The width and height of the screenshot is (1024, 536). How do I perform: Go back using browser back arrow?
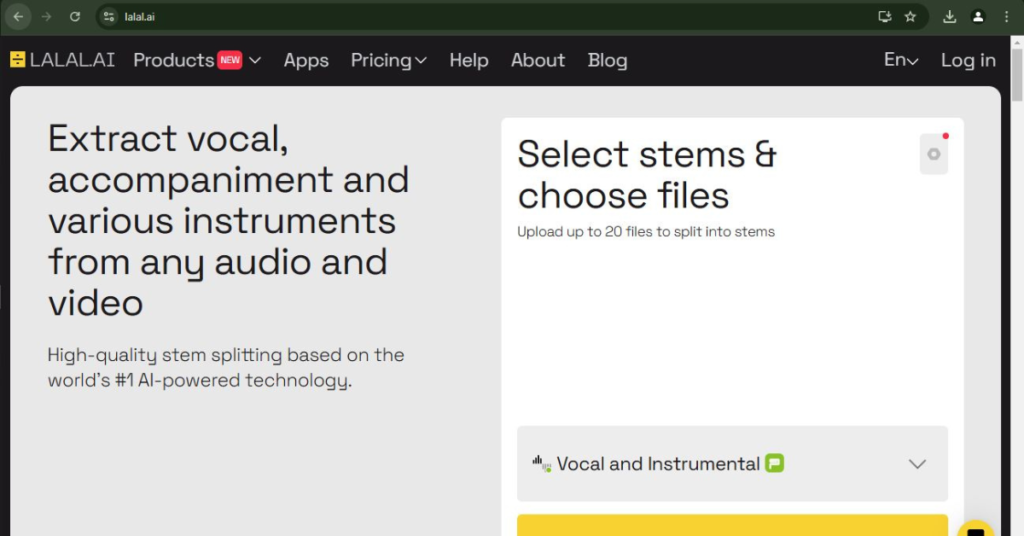pos(18,17)
